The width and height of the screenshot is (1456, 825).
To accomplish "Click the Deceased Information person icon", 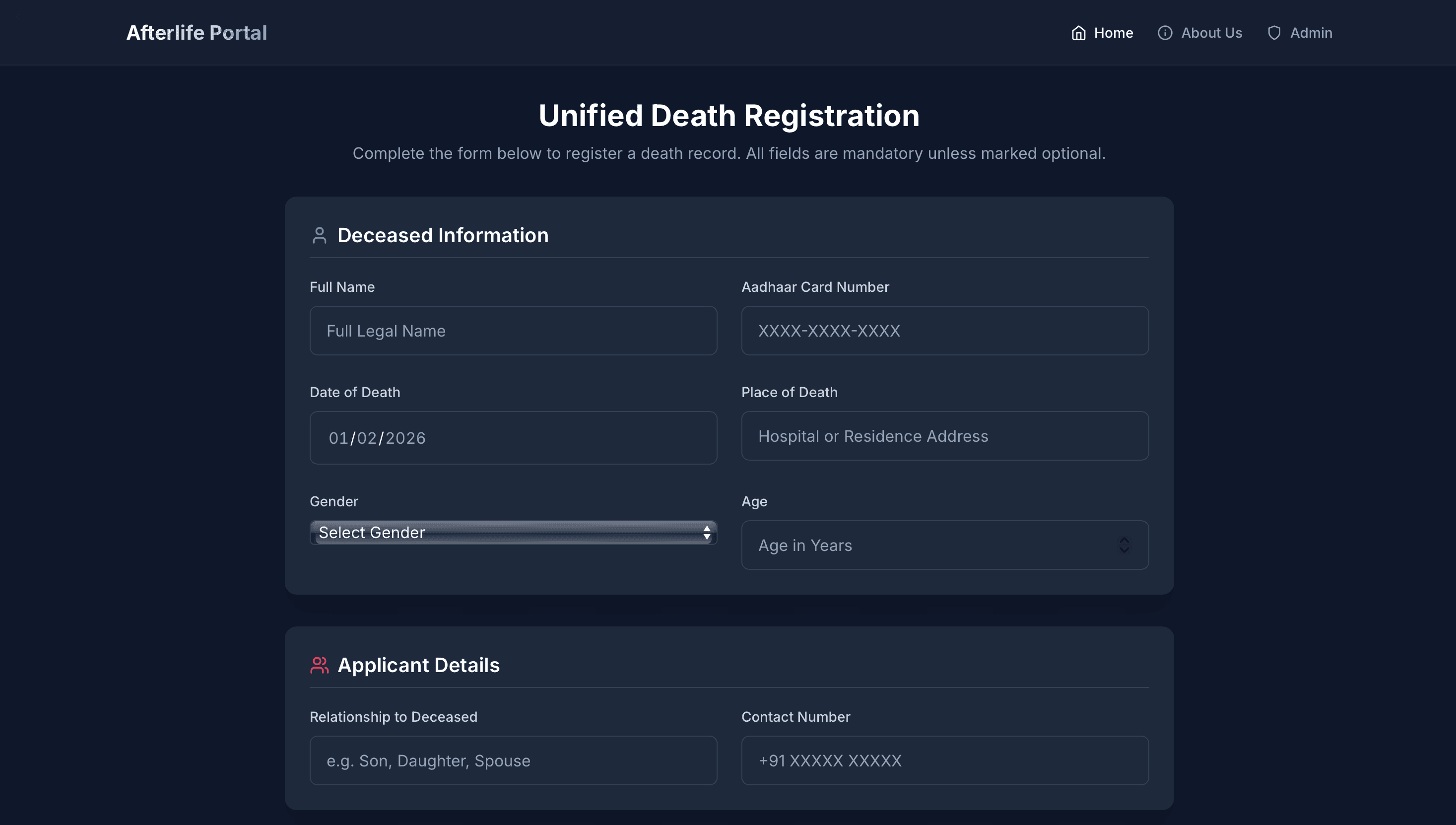I will coord(320,235).
